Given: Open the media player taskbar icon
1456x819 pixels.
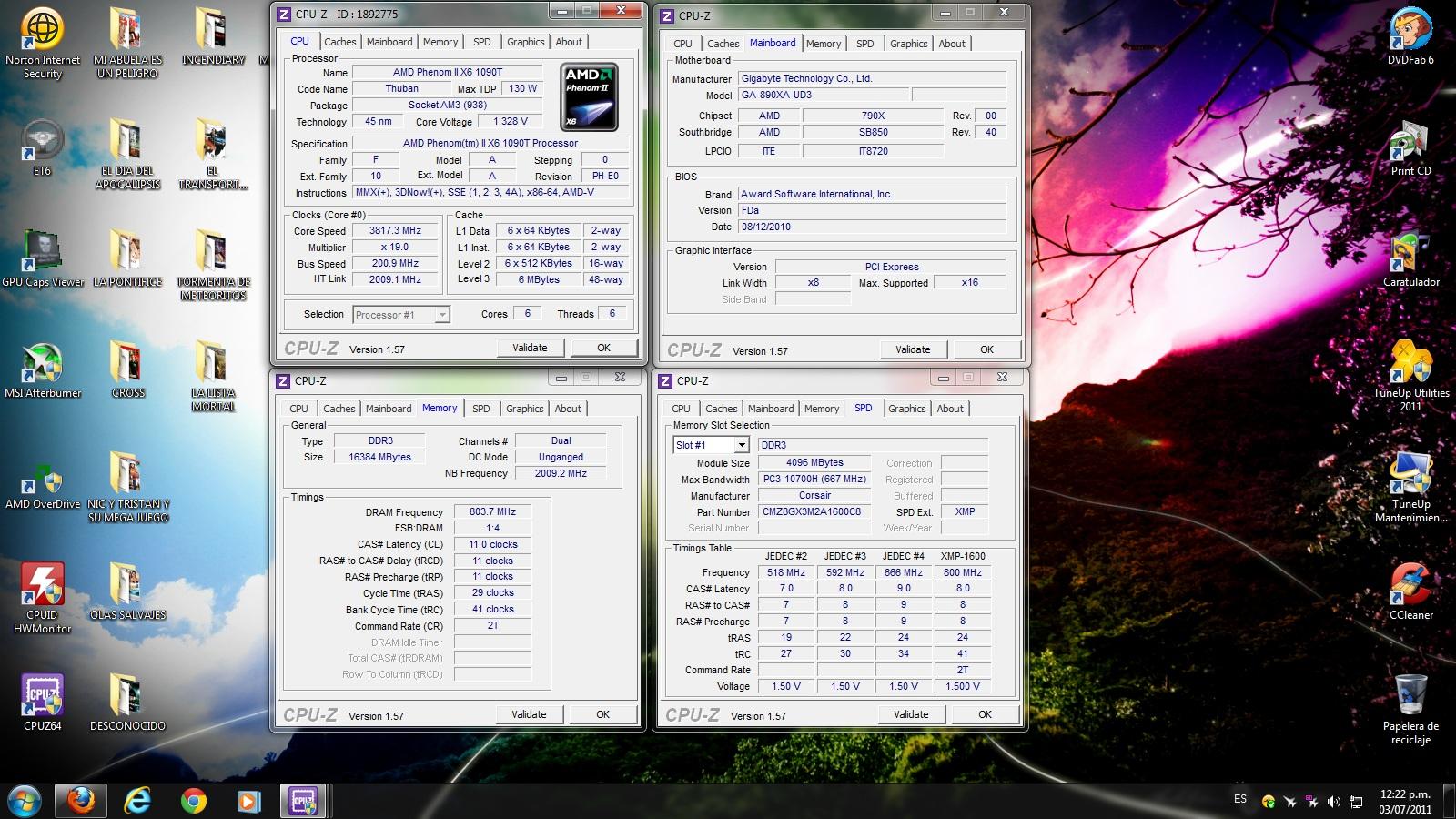Looking at the screenshot, I should (248, 801).
